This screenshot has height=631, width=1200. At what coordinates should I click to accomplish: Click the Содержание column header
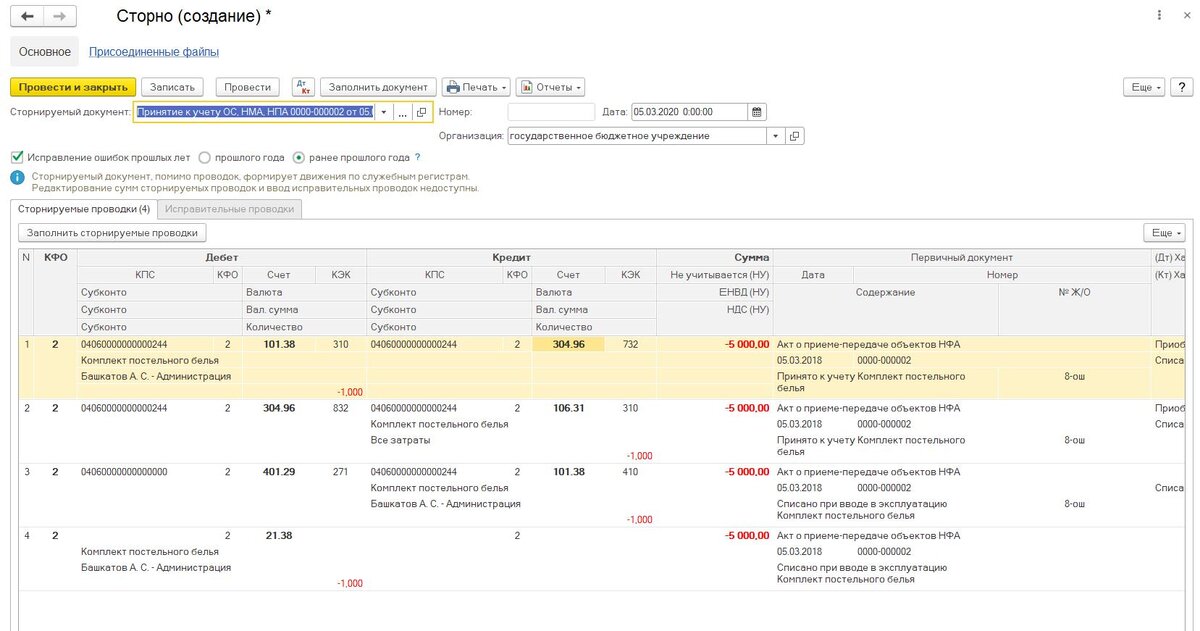point(885,292)
